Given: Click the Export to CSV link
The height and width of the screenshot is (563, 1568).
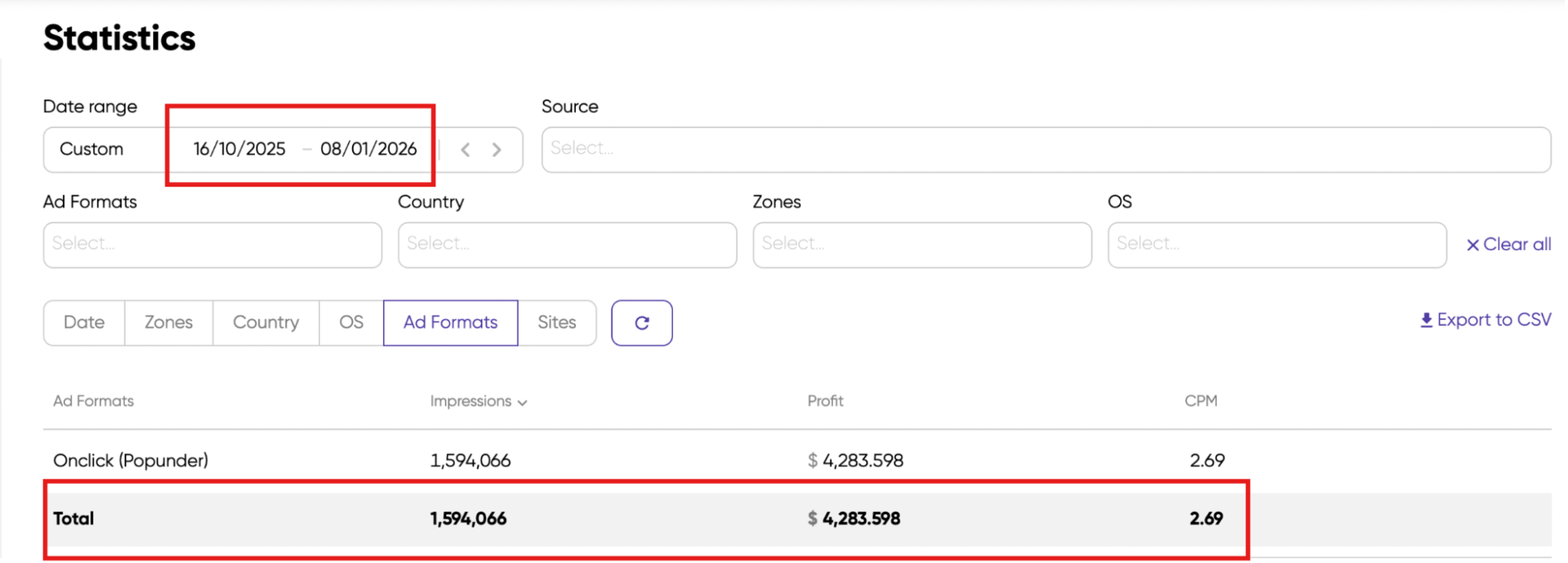Looking at the screenshot, I should pos(1493,320).
